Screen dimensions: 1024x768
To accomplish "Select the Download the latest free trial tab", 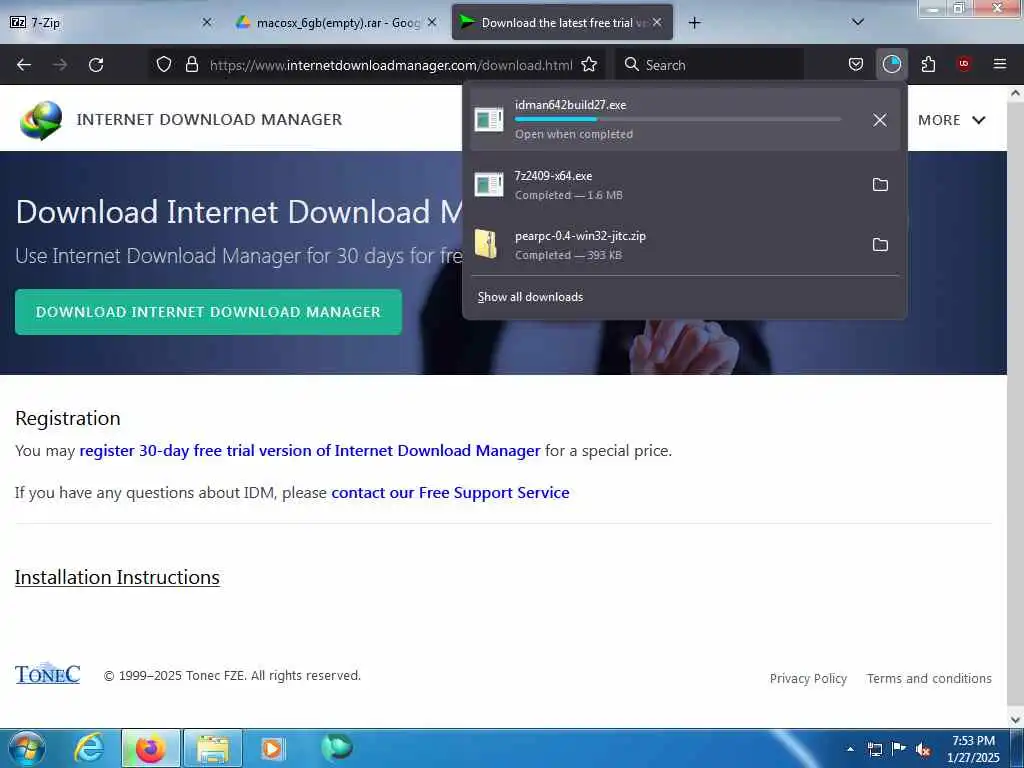I will coord(562,23).
